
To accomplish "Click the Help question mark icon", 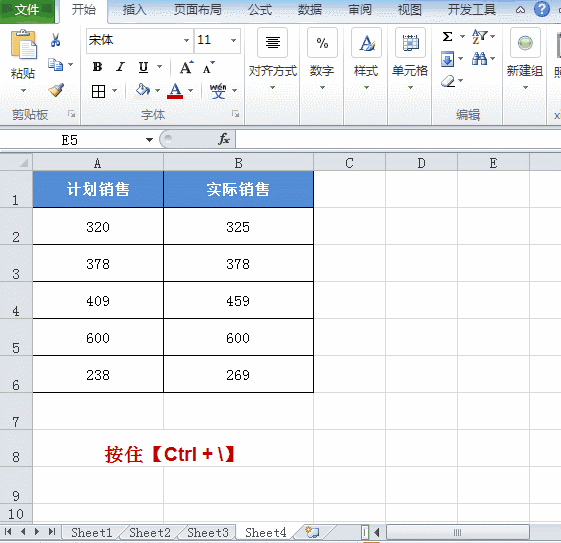I will 542,9.
